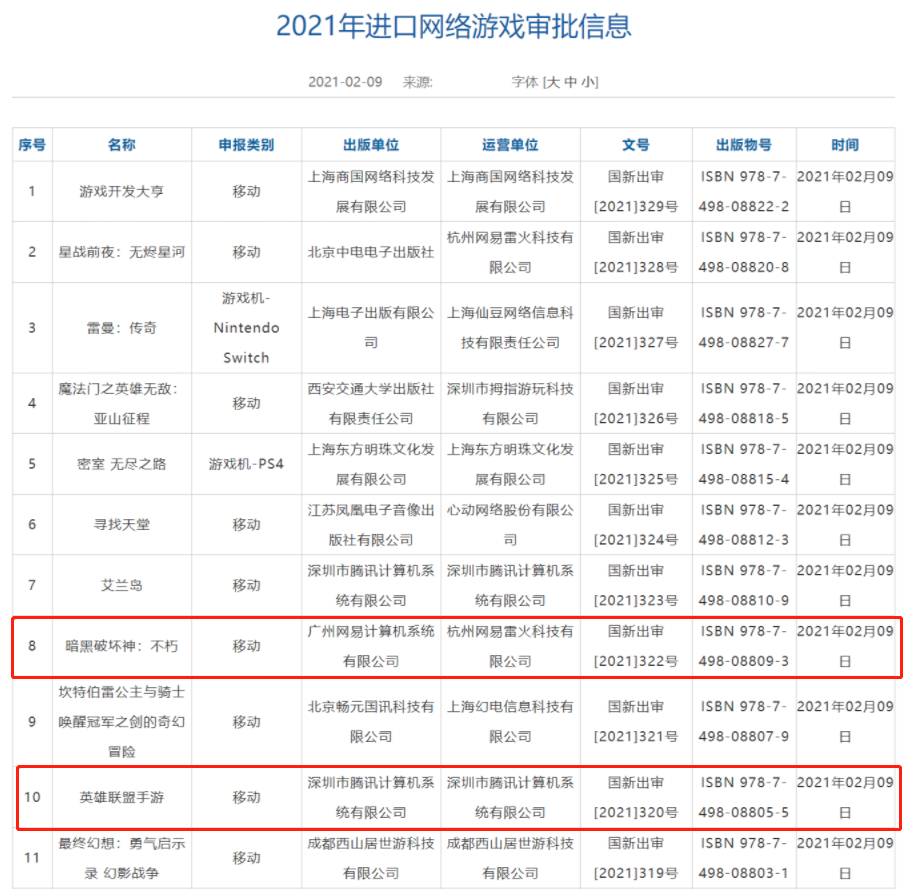The height and width of the screenshot is (889, 907).
Task: Select game name 游戏开发大亨
Action: pyautogui.click(x=121, y=191)
